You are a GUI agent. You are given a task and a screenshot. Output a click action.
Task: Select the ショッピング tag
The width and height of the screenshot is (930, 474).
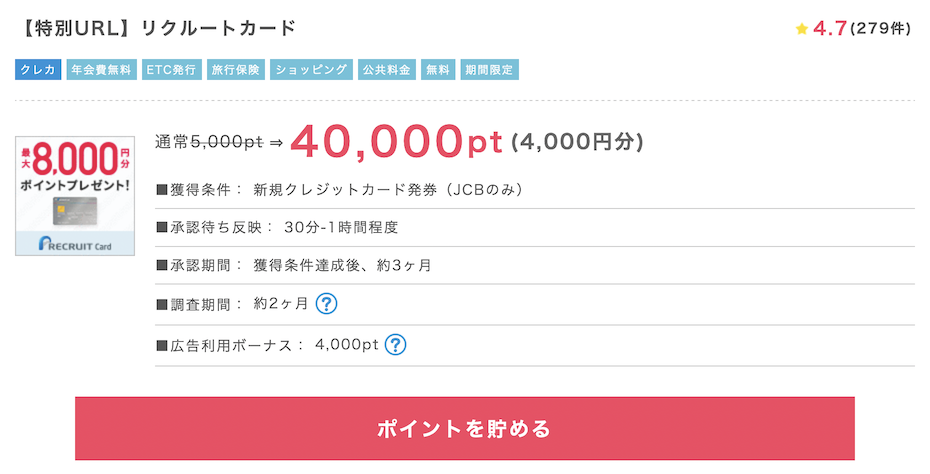pyautogui.click(x=311, y=69)
